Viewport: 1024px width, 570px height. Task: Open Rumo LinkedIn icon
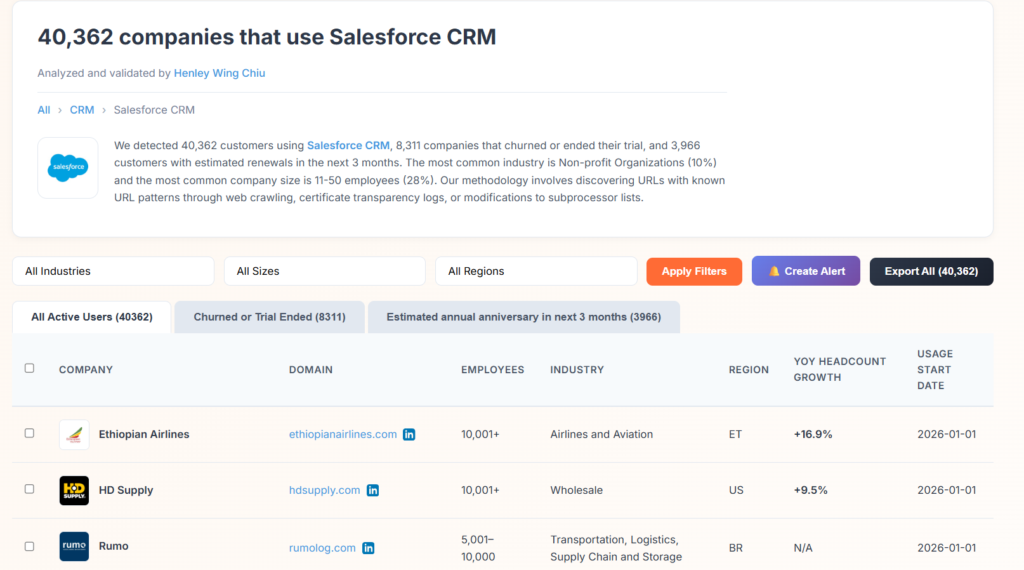[x=368, y=548]
